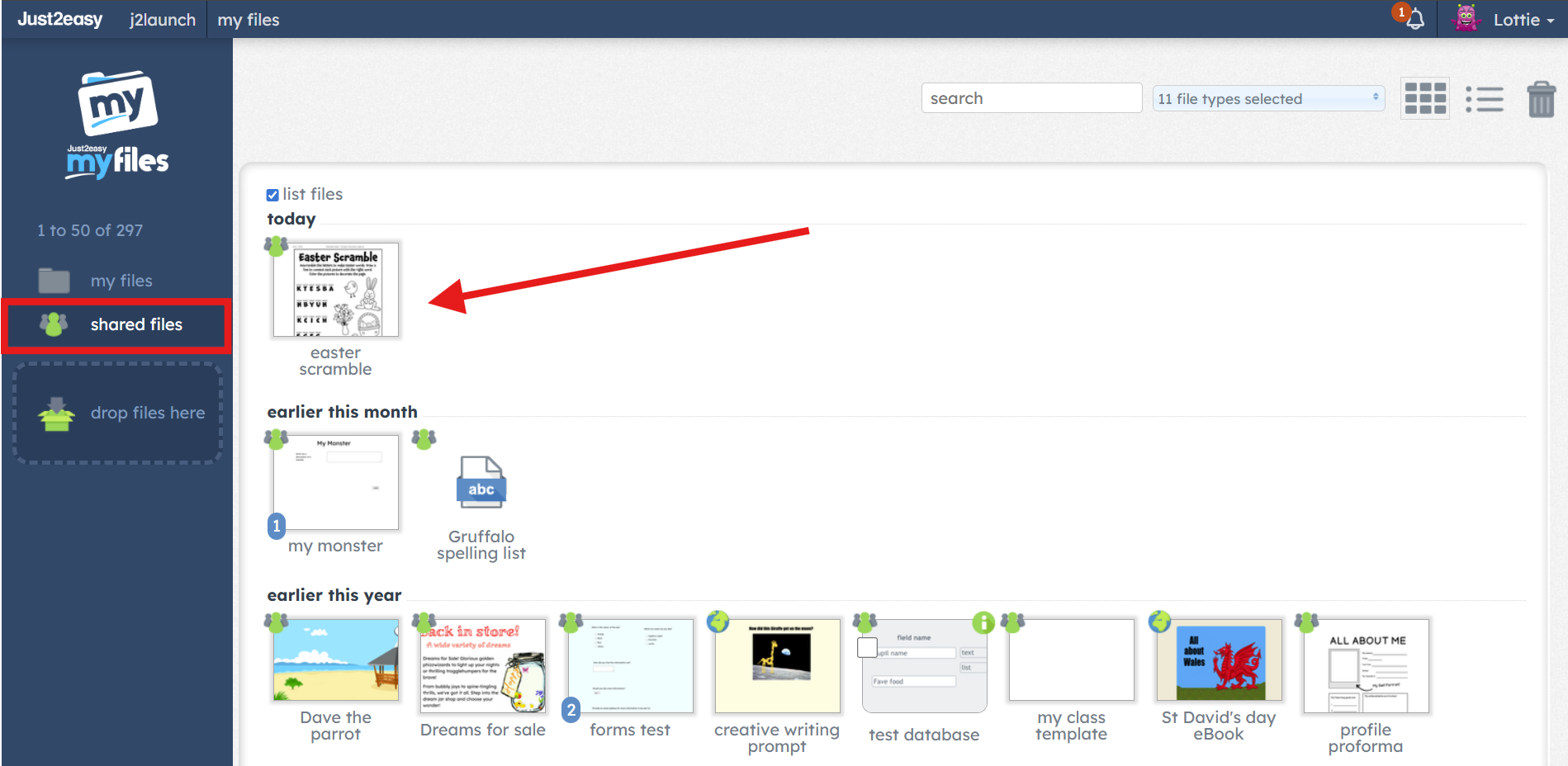Screen dimensions: 1568x766
Task: Click shared badge on my monster
Action: point(276,439)
